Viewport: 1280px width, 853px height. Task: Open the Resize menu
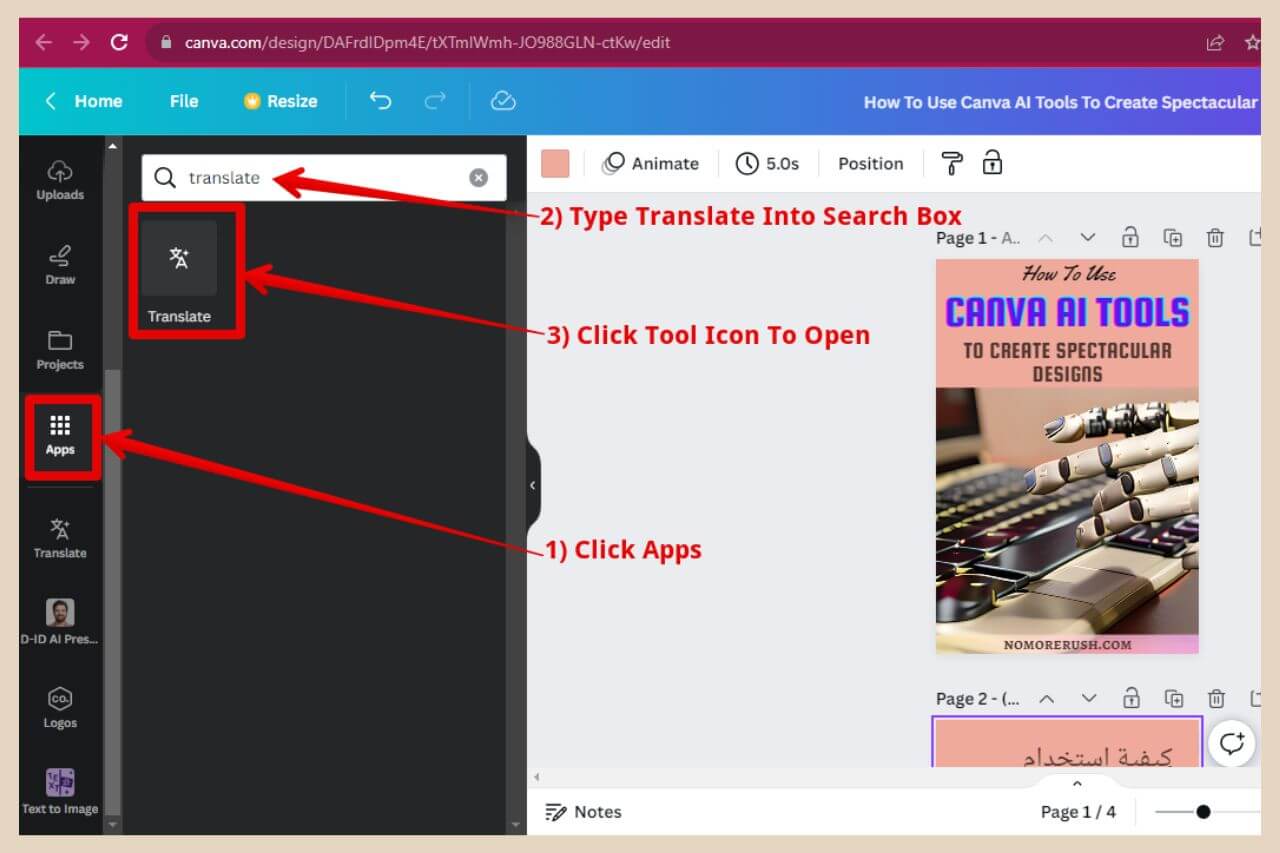tap(280, 101)
